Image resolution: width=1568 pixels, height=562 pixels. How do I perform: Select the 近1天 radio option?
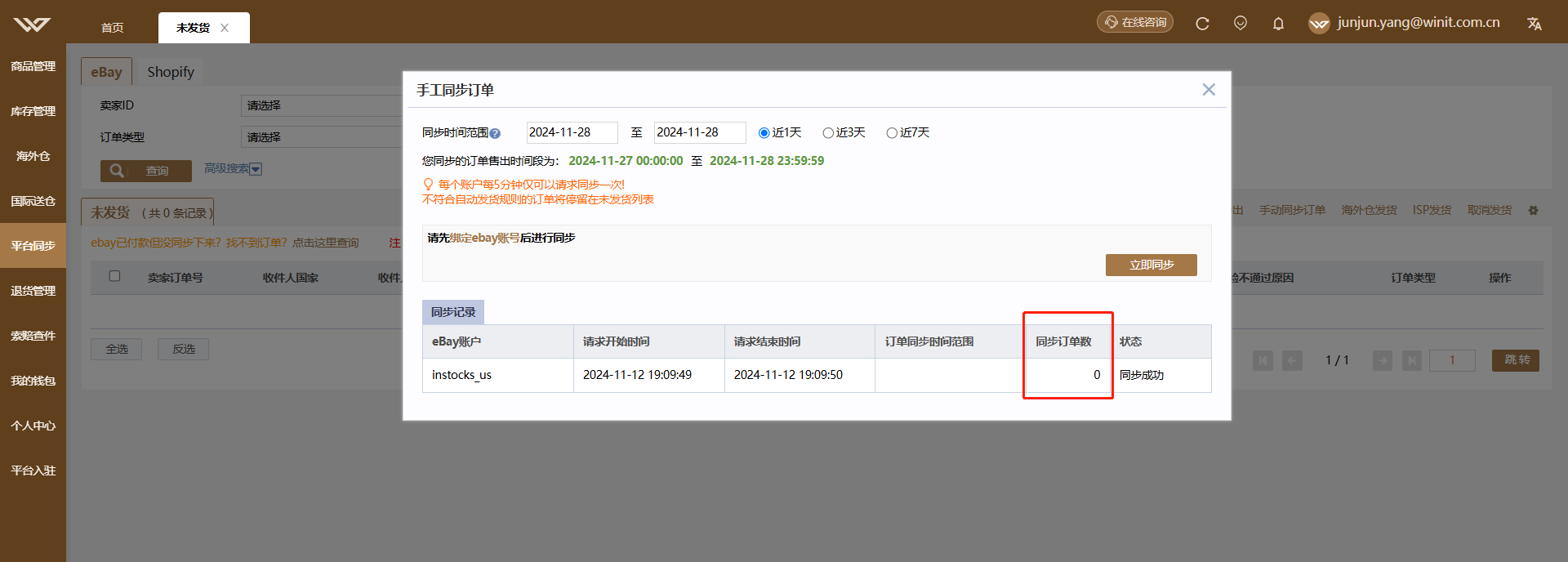pyautogui.click(x=764, y=133)
